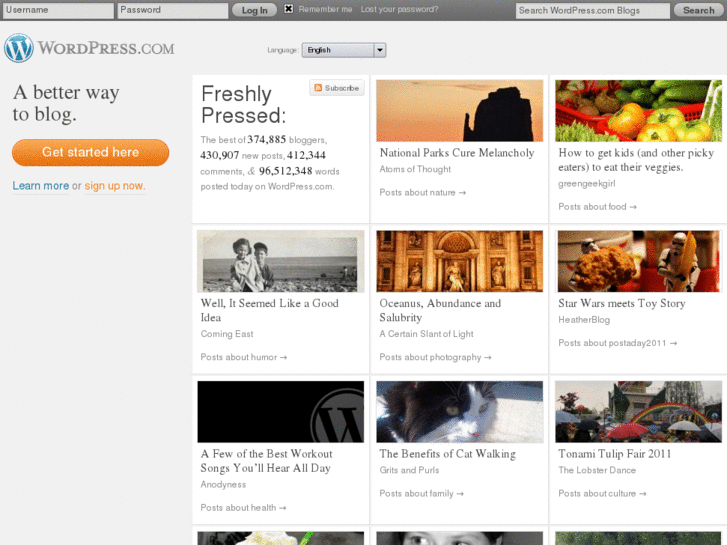Visit the Anodyness blog
Screen dimensions: 727x545
[x=223, y=484]
